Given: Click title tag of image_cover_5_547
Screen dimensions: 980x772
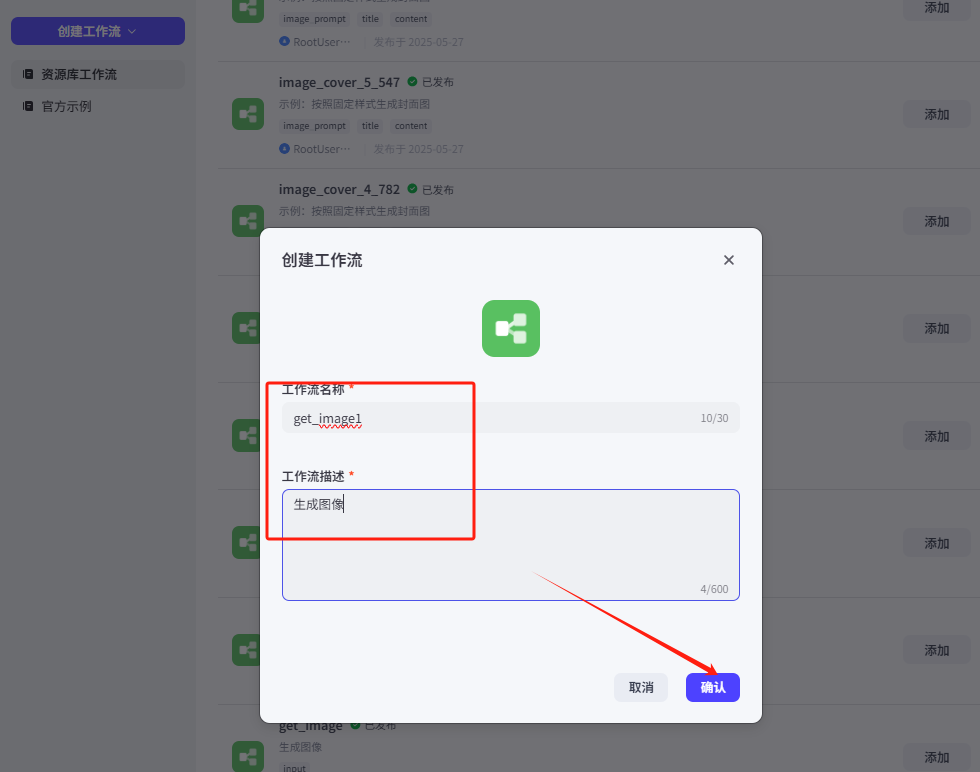Looking at the screenshot, I should coord(370,126).
